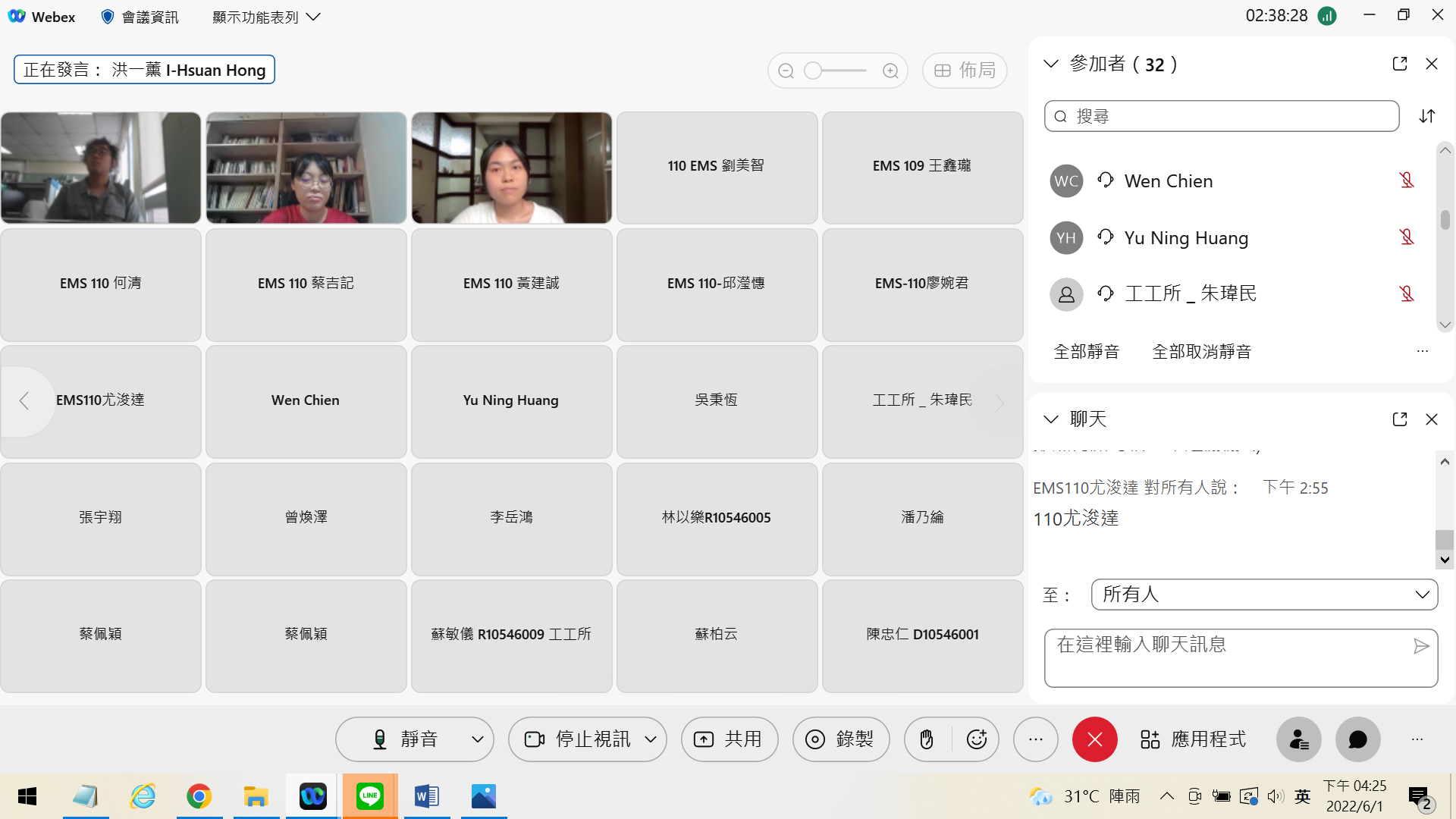Collapse the 參加者 participants panel

(1051, 64)
